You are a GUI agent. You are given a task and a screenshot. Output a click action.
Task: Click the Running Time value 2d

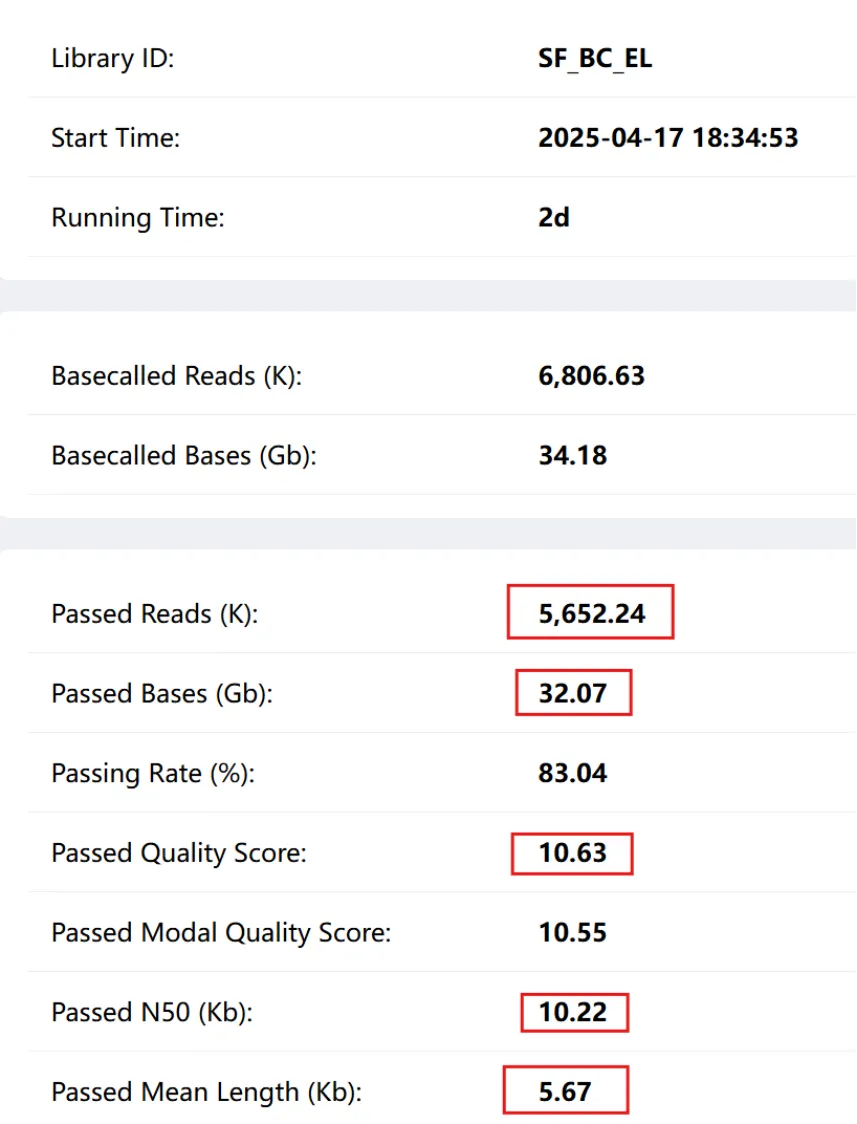[x=554, y=217]
